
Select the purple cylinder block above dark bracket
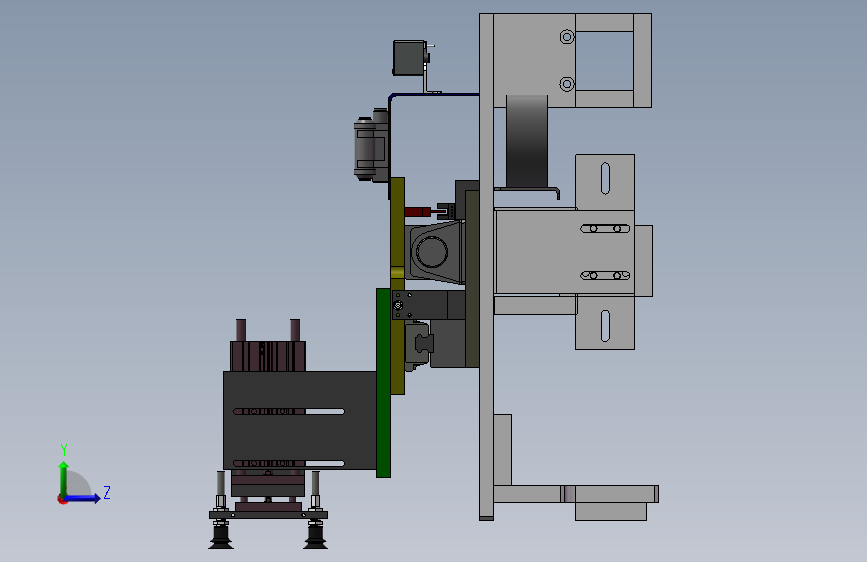[268, 356]
